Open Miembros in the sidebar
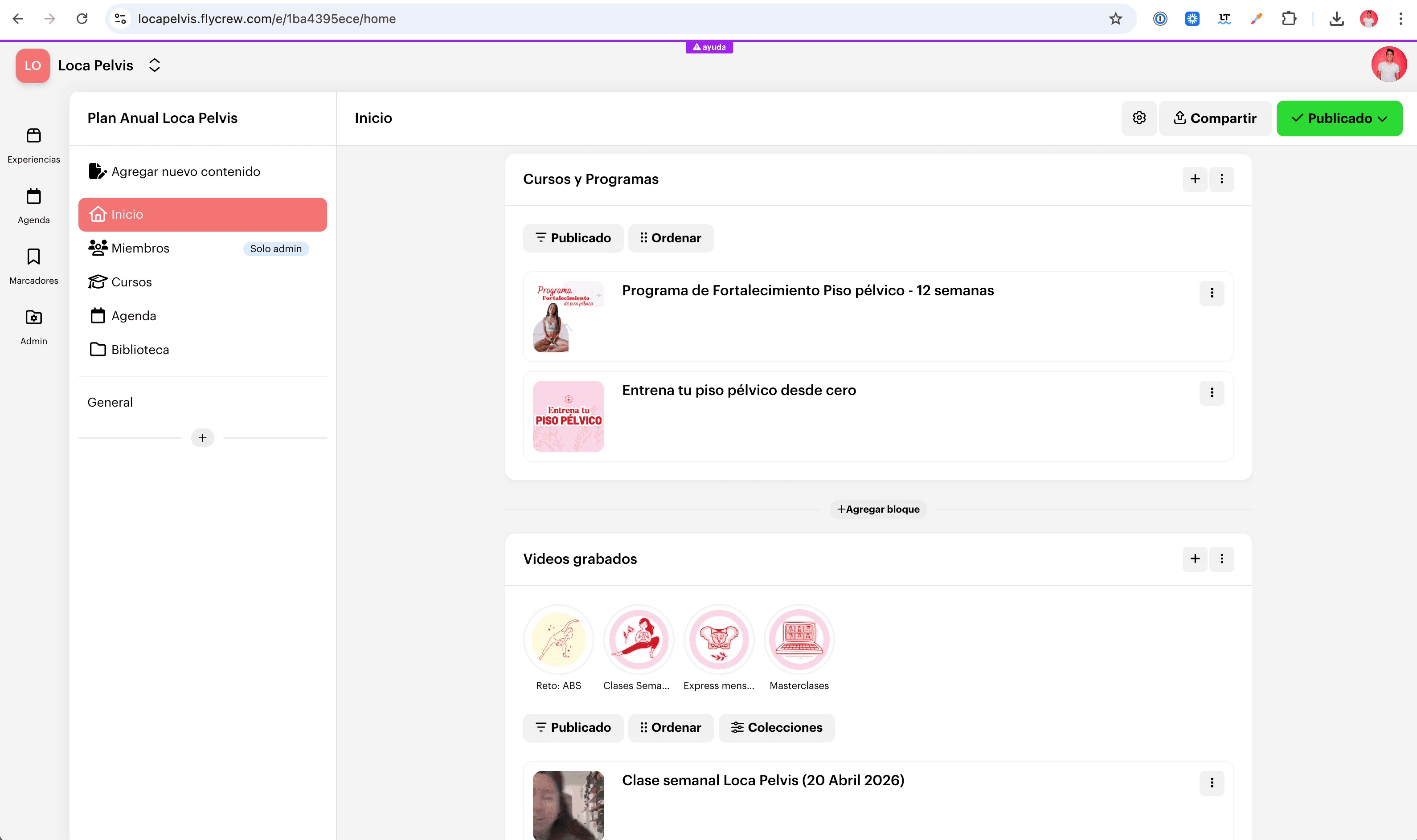Viewport: 1417px width, 840px height. pyautogui.click(x=203, y=248)
